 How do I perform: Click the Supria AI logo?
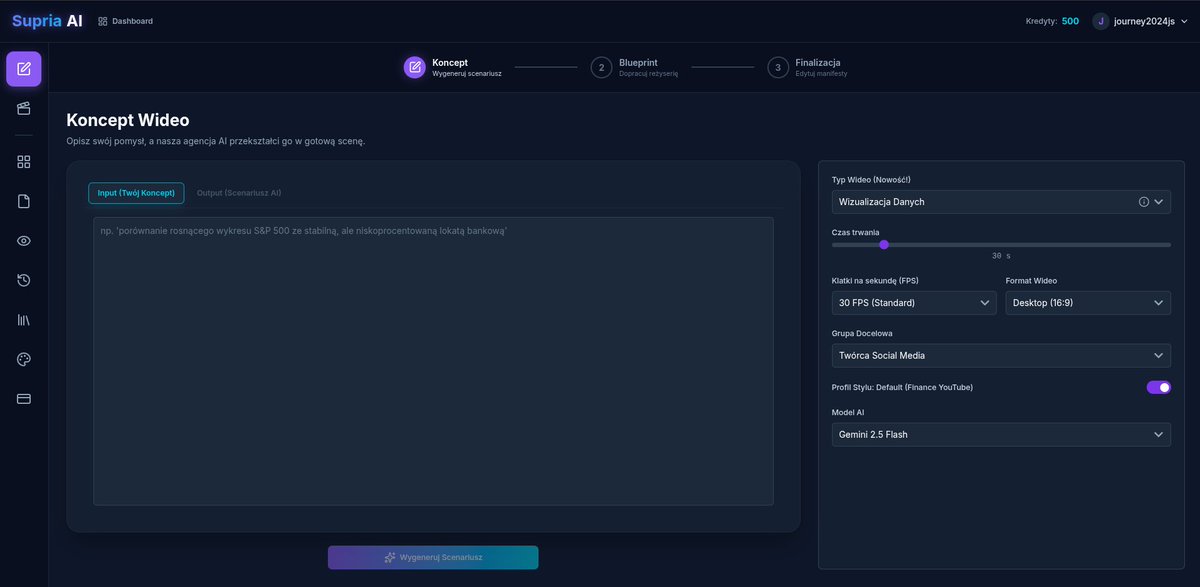pos(47,21)
